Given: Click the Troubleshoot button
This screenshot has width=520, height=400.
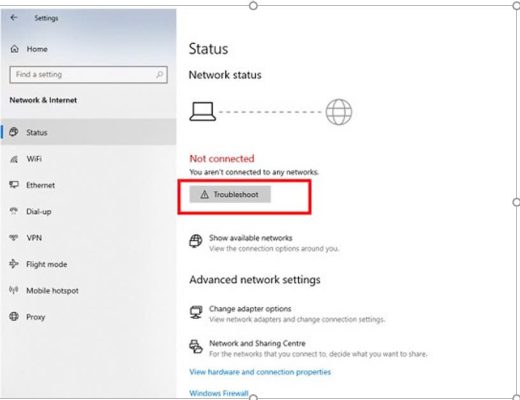Looking at the screenshot, I should [x=230, y=194].
